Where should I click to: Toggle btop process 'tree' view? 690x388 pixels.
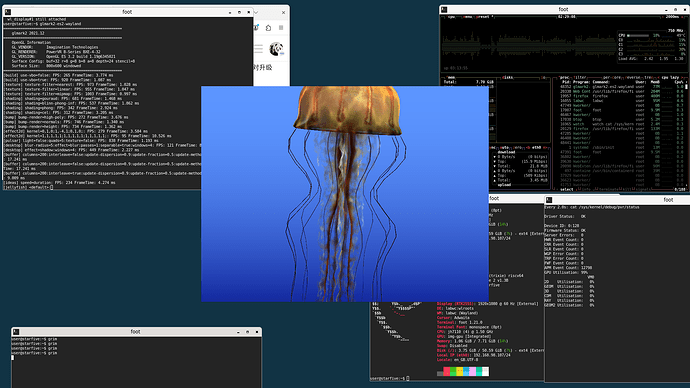[648, 77]
